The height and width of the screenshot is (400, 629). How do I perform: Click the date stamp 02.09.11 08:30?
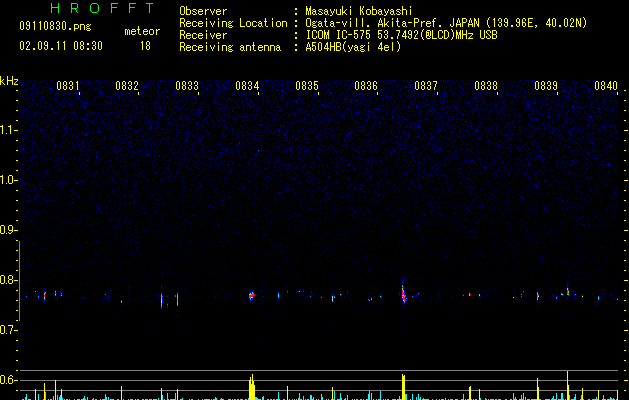point(61,46)
